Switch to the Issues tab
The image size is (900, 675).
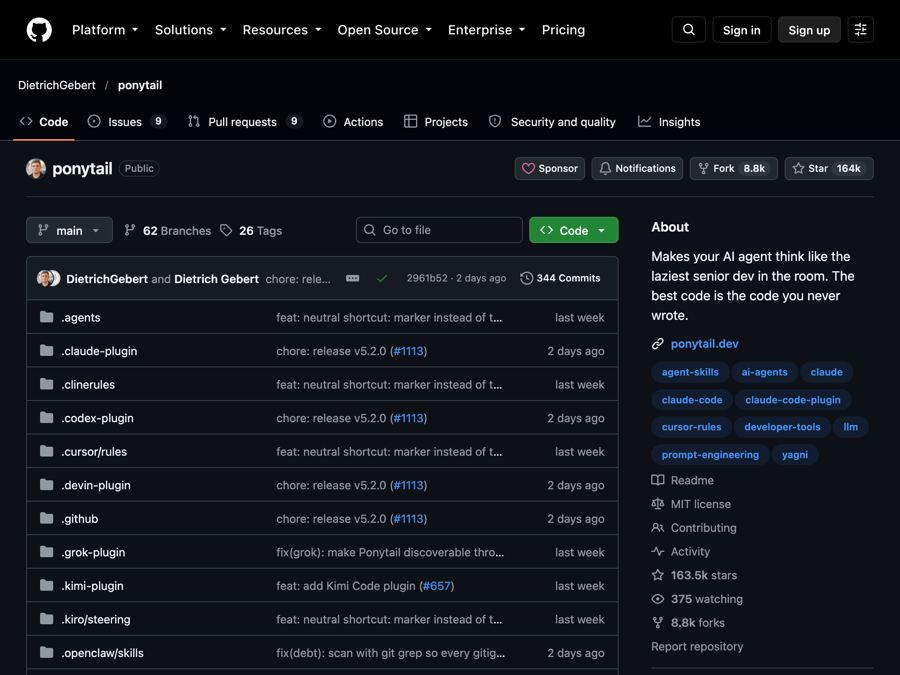pyautogui.click(x=126, y=122)
